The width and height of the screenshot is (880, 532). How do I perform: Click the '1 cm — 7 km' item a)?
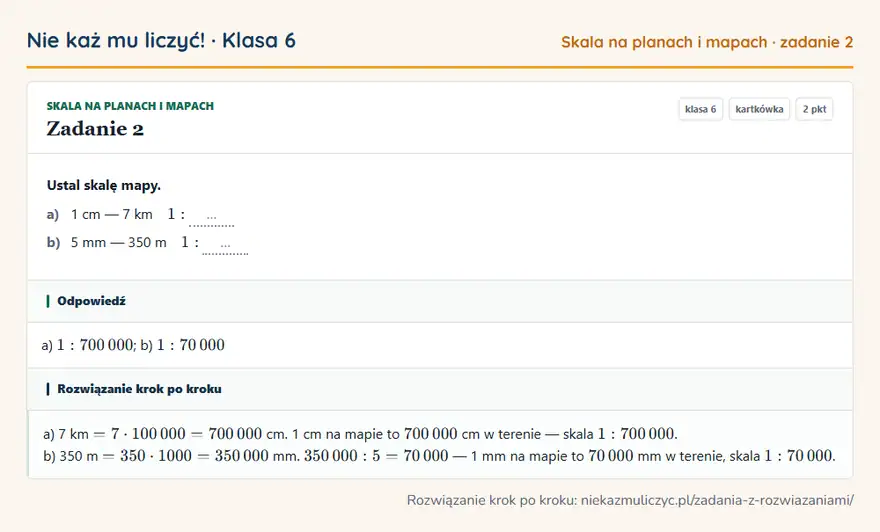coord(112,214)
